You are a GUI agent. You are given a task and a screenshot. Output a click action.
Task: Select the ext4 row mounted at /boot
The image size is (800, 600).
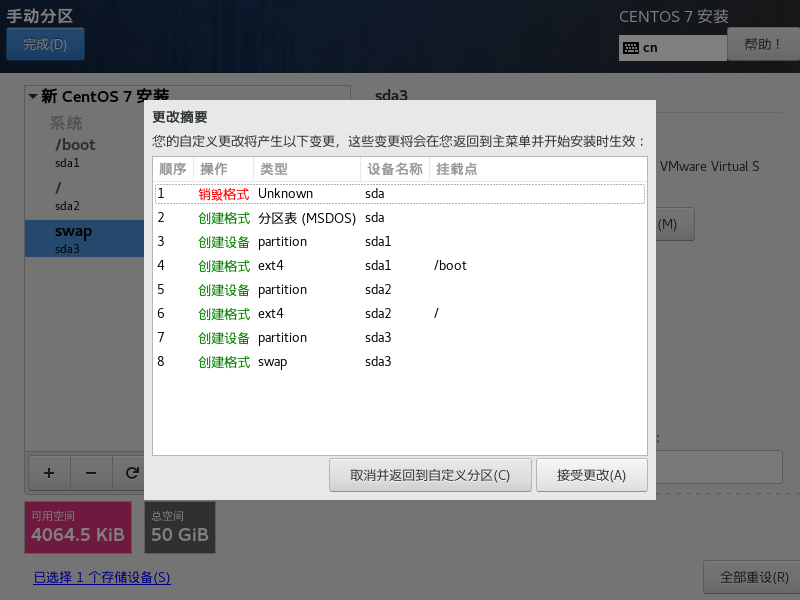point(300,265)
